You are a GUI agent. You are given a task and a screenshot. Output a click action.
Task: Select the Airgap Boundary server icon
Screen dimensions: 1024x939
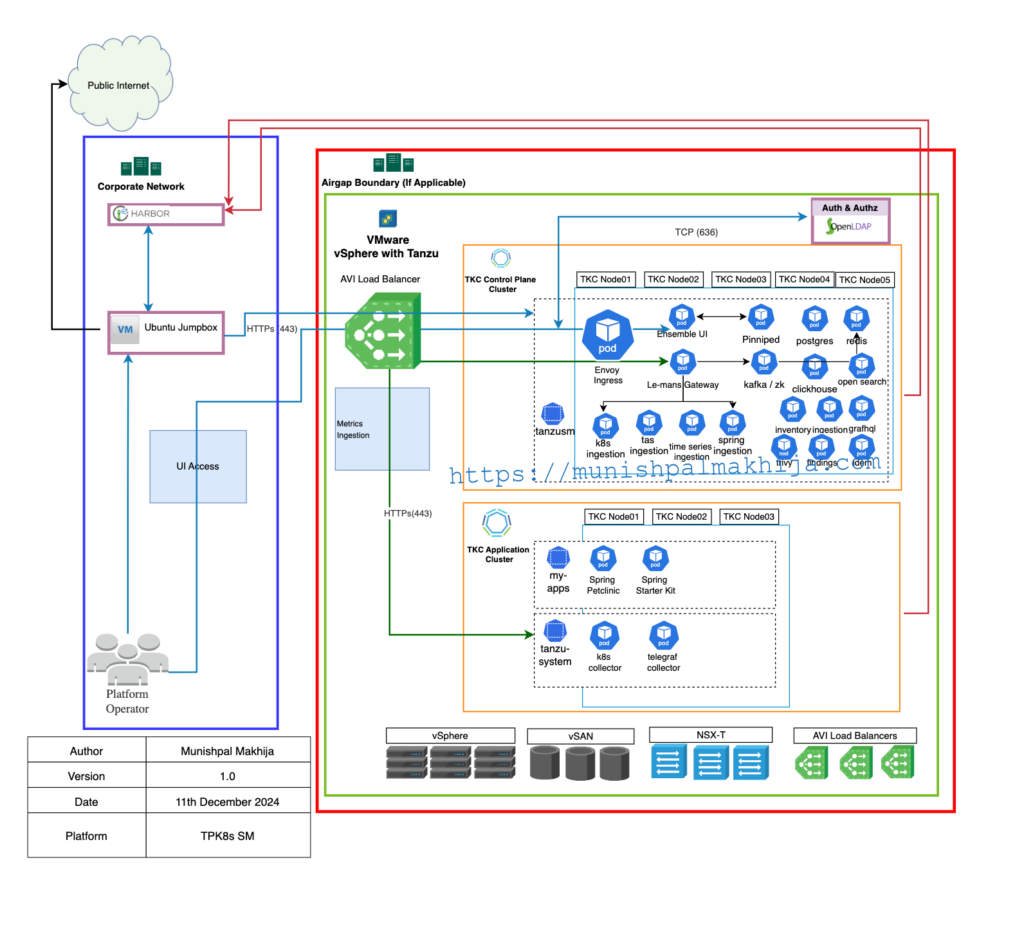click(393, 163)
